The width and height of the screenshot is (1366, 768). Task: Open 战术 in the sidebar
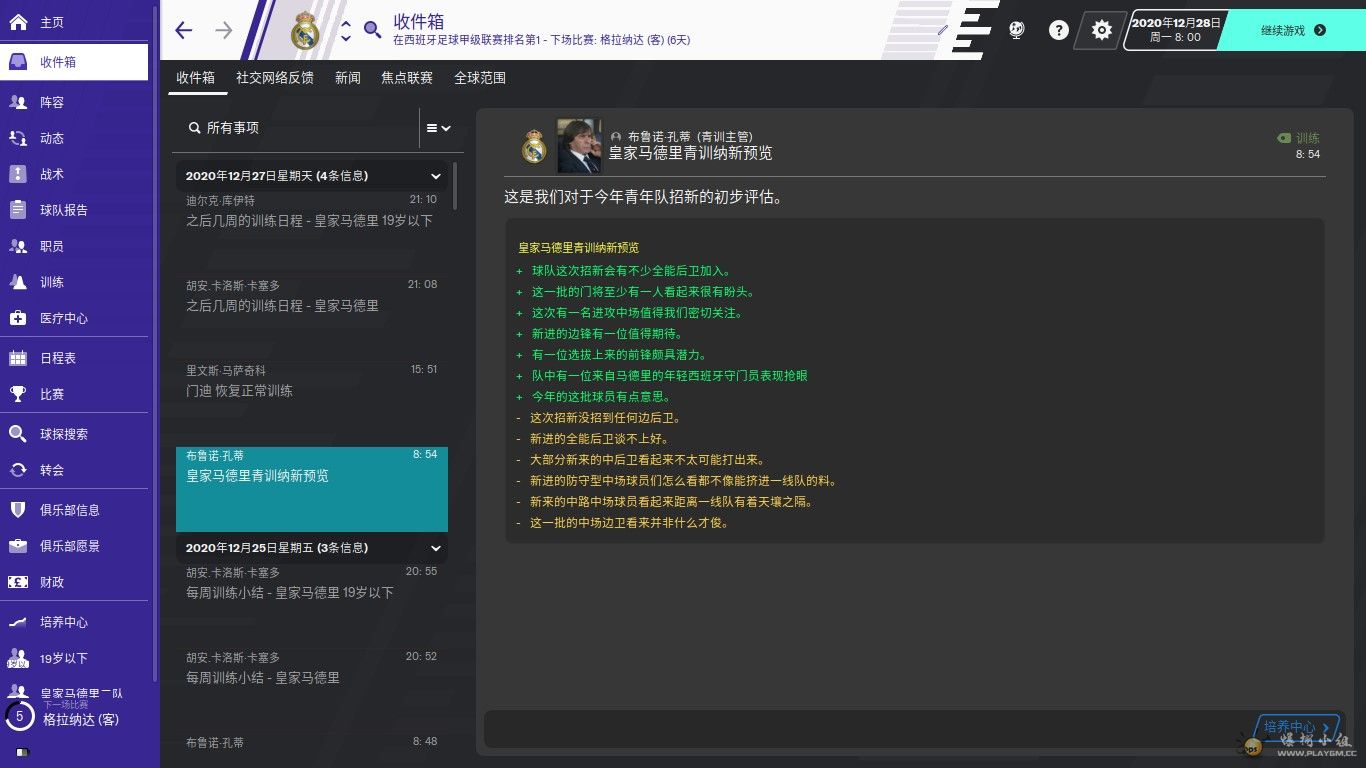coord(52,174)
